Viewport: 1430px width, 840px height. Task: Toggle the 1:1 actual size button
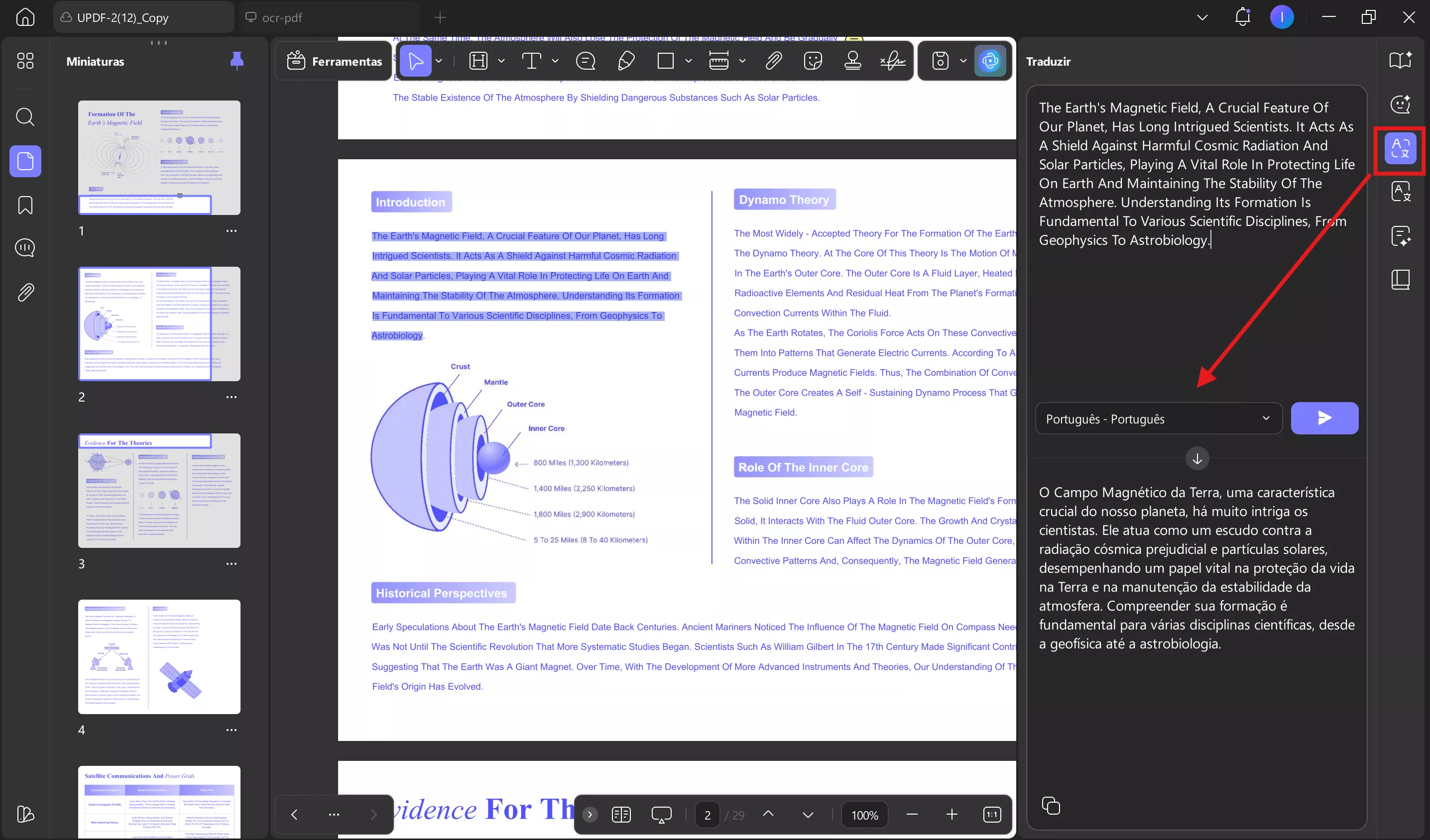point(991,815)
